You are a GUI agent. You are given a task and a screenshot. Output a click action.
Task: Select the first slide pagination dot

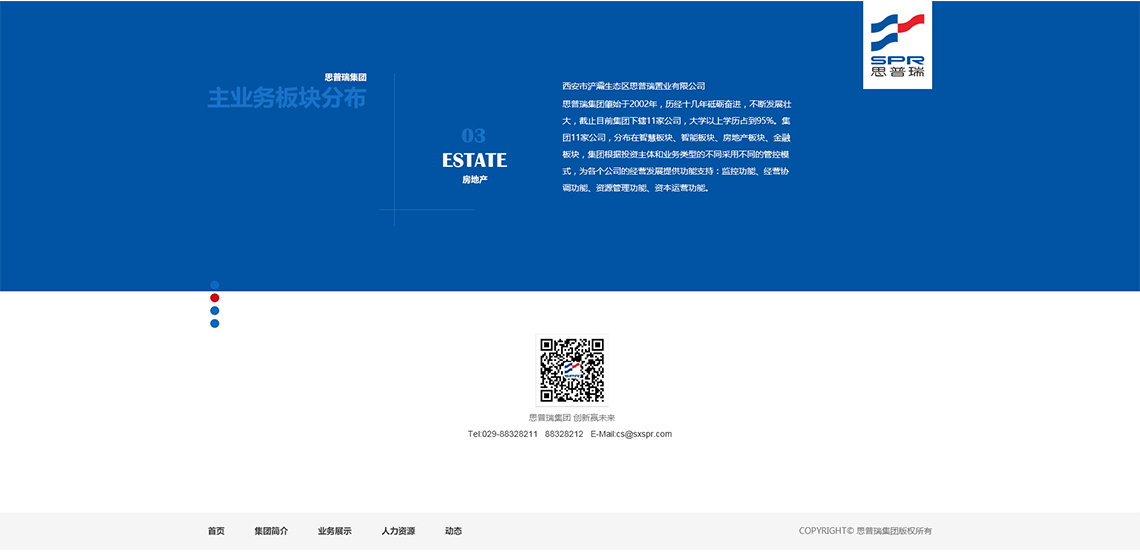click(214, 285)
